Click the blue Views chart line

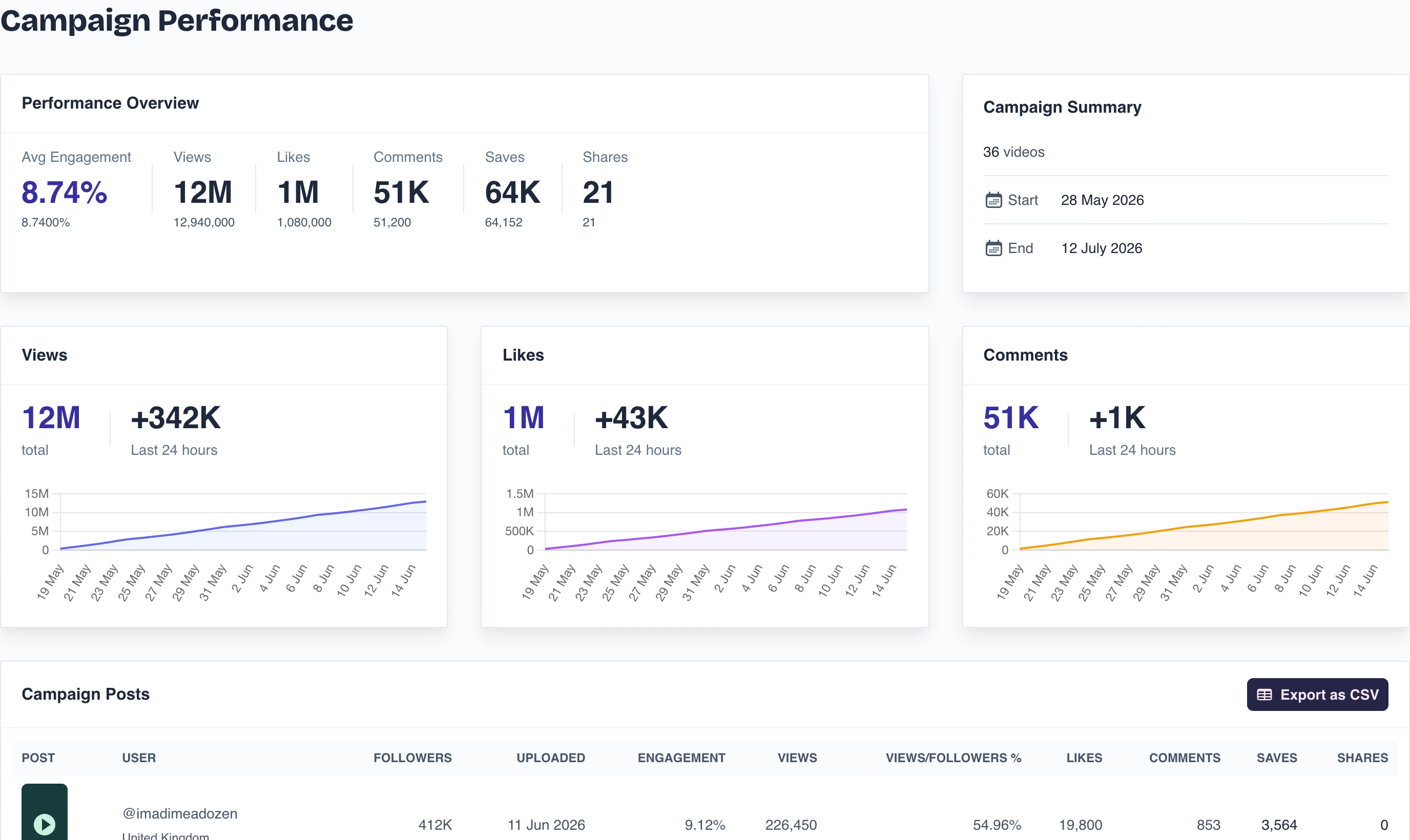pyautogui.click(x=242, y=526)
